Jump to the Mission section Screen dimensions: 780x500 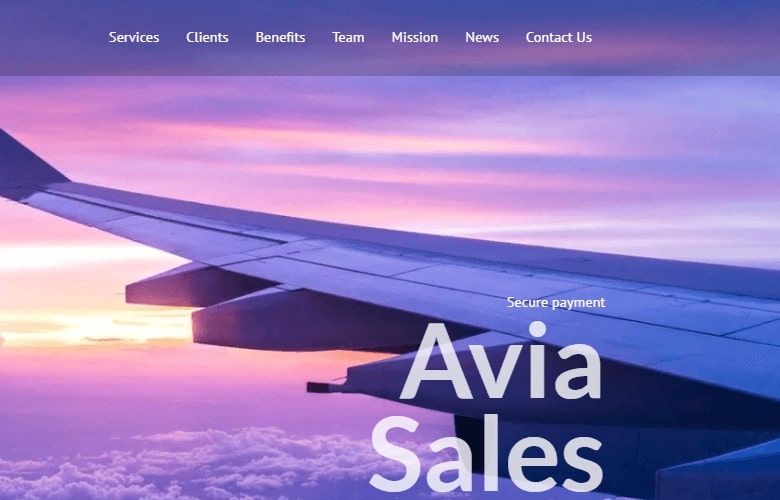point(414,37)
